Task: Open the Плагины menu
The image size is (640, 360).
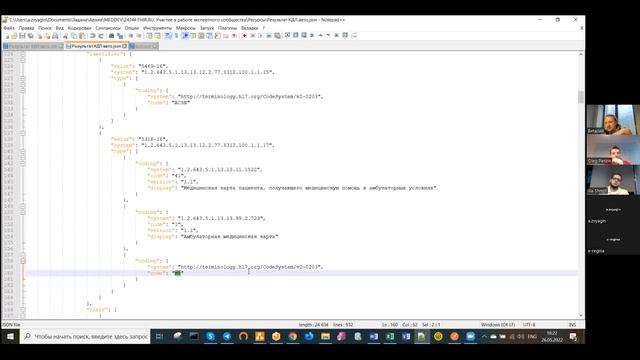Action: [x=227, y=28]
